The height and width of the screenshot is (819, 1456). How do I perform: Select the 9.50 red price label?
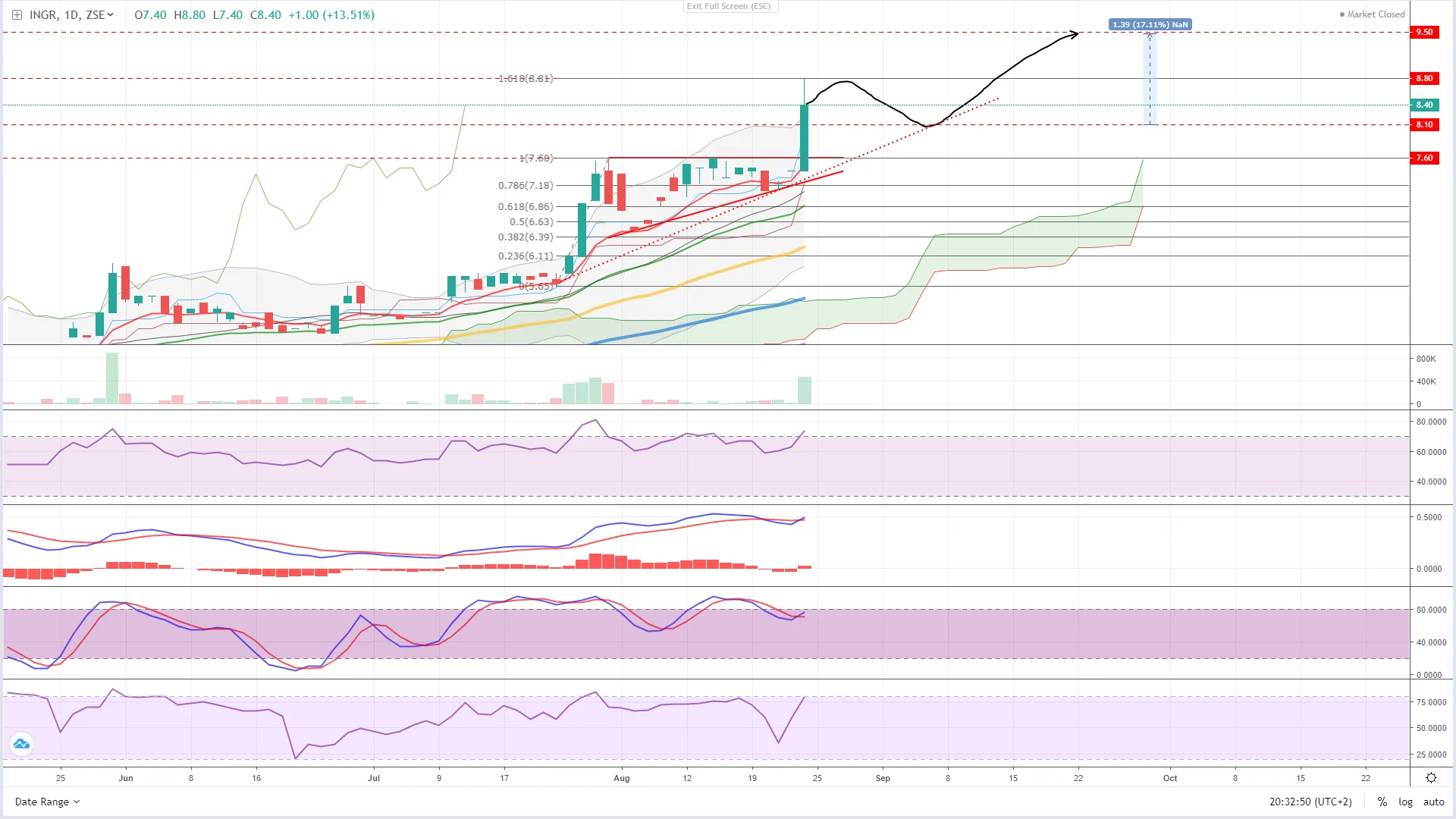pos(1424,32)
